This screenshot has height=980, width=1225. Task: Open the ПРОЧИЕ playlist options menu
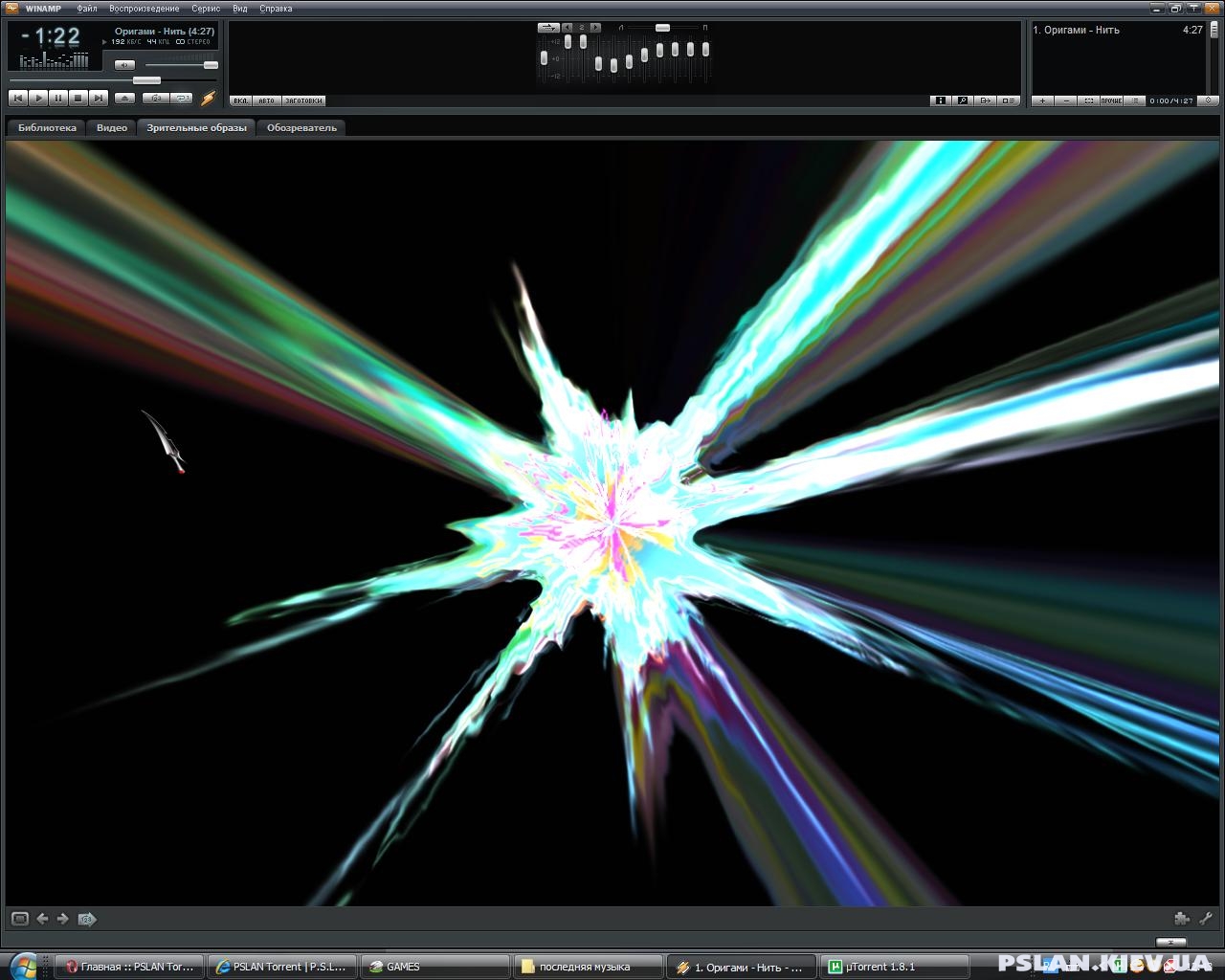pyautogui.click(x=1111, y=100)
